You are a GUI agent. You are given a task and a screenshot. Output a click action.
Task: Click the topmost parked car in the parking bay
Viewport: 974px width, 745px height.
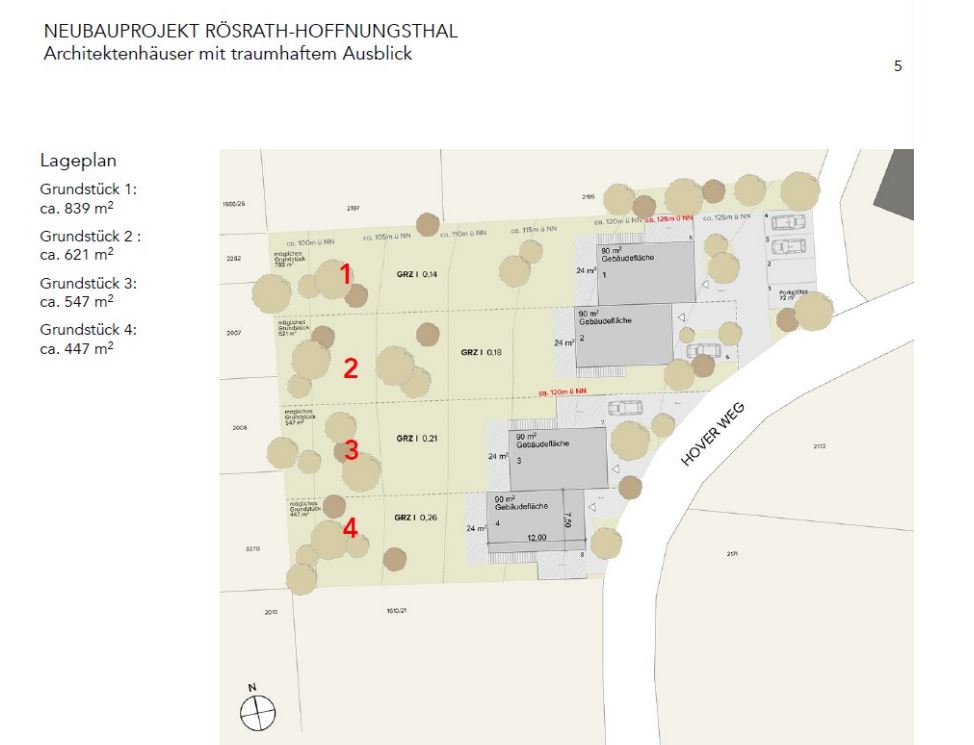pyautogui.click(x=788, y=223)
